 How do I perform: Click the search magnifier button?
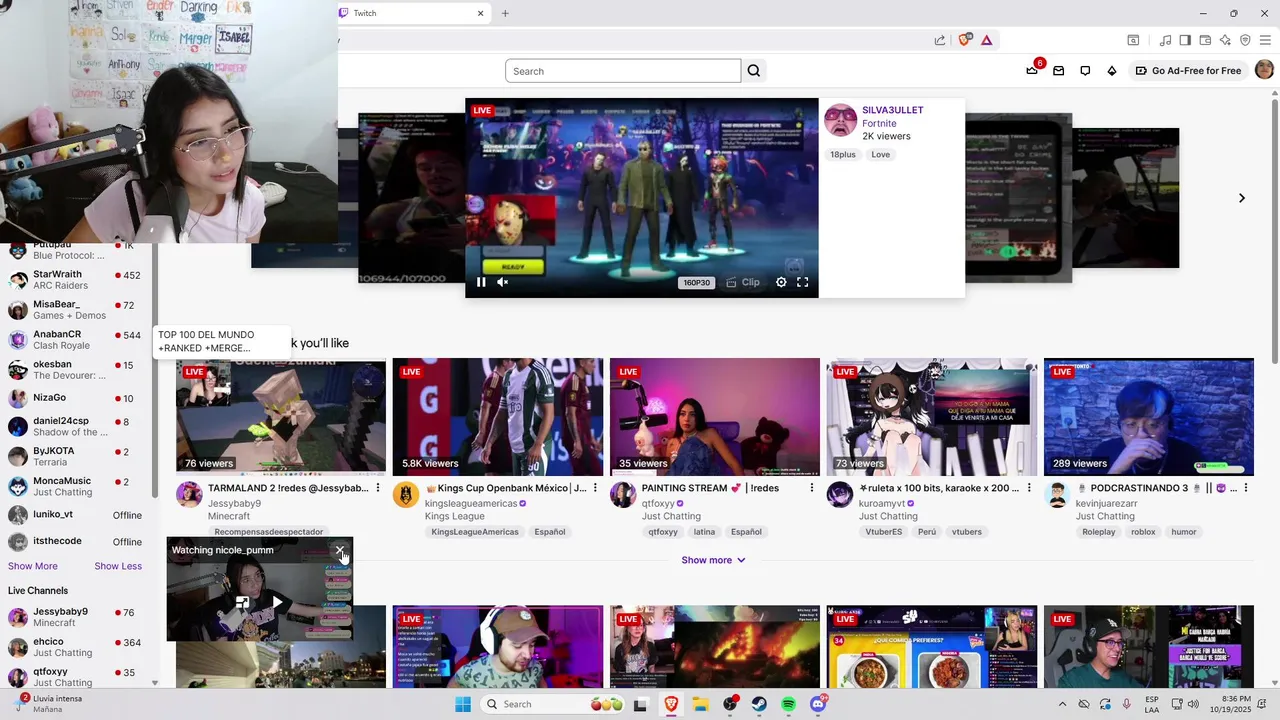pyautogui.click(x=754, y=71)
